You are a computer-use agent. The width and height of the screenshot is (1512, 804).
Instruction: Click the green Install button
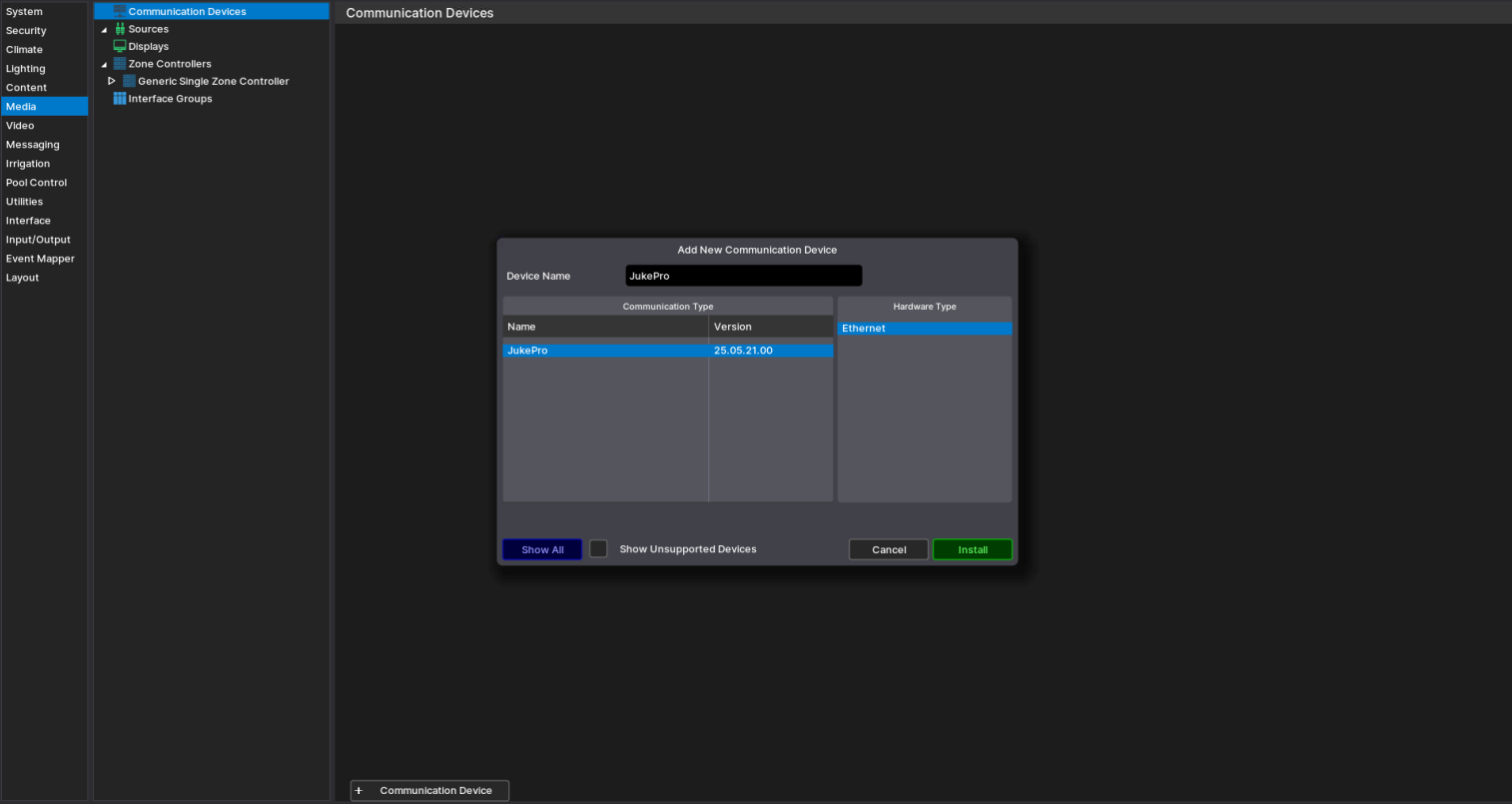pyautogui.click(x=973, y=549)
